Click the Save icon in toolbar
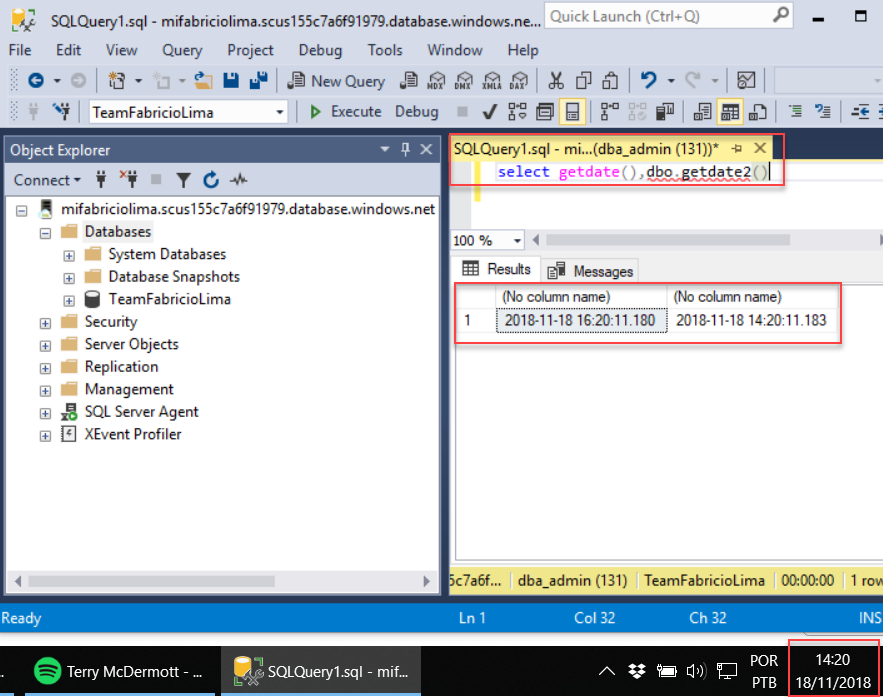Screen dimensions: 883x697 tap(231, 81)
